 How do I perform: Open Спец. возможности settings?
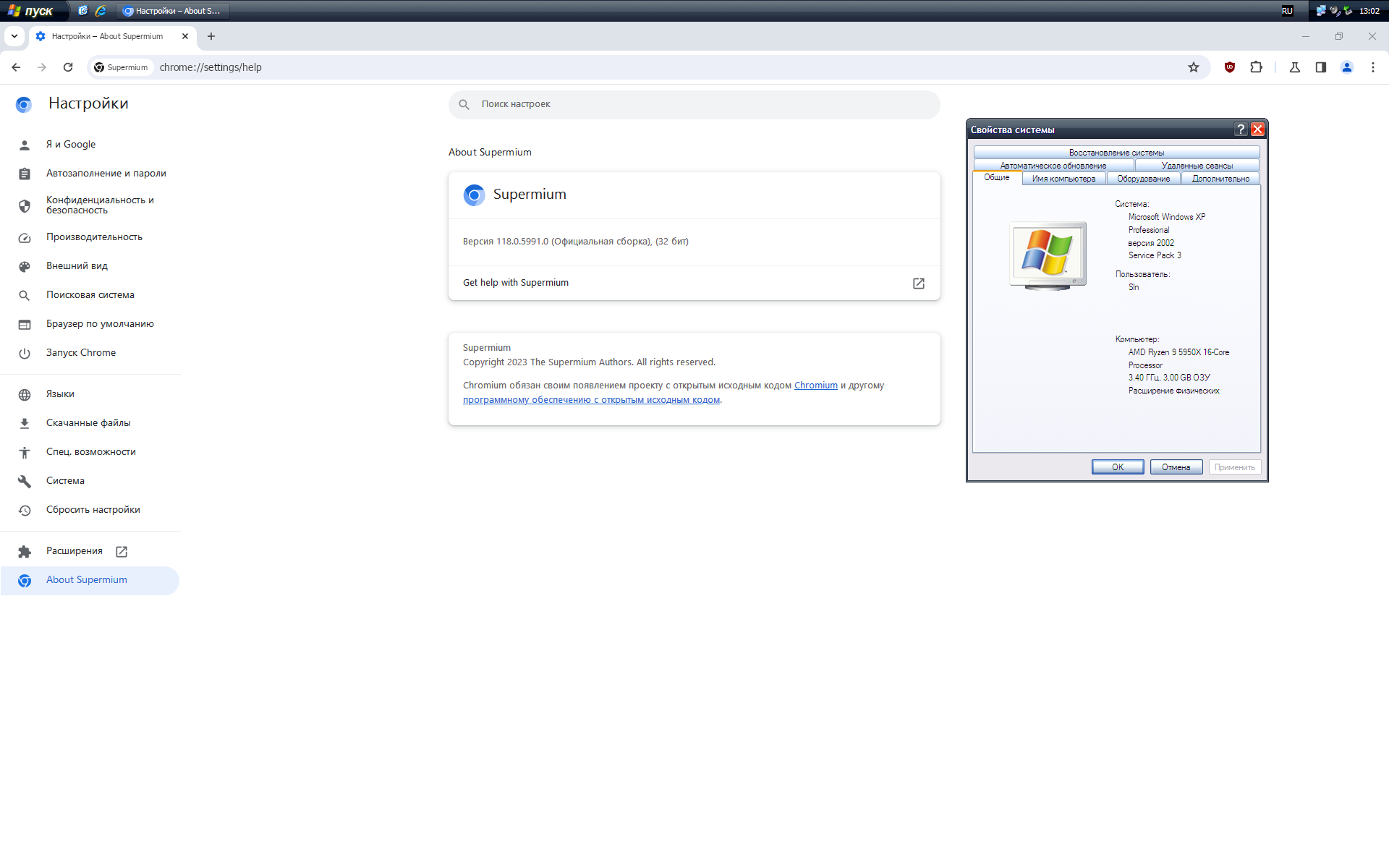(90, 452)
